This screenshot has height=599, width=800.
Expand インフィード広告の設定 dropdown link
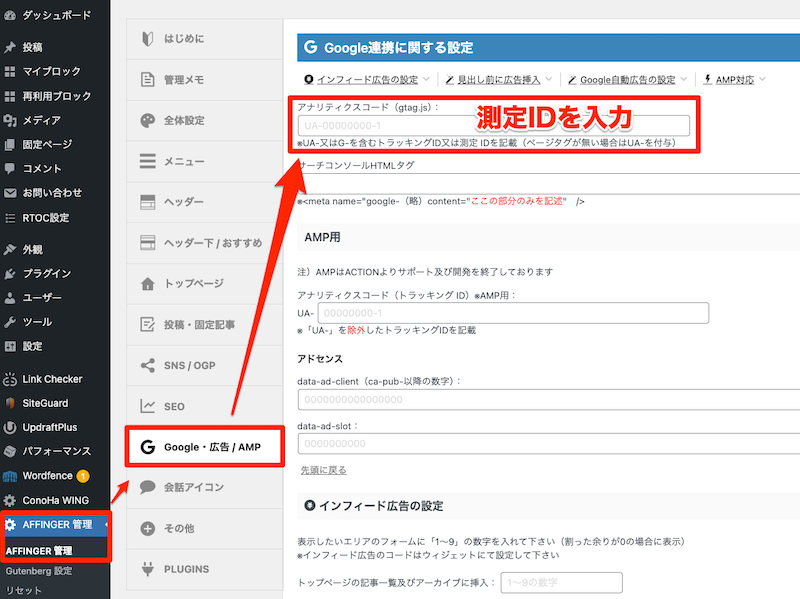367,79
